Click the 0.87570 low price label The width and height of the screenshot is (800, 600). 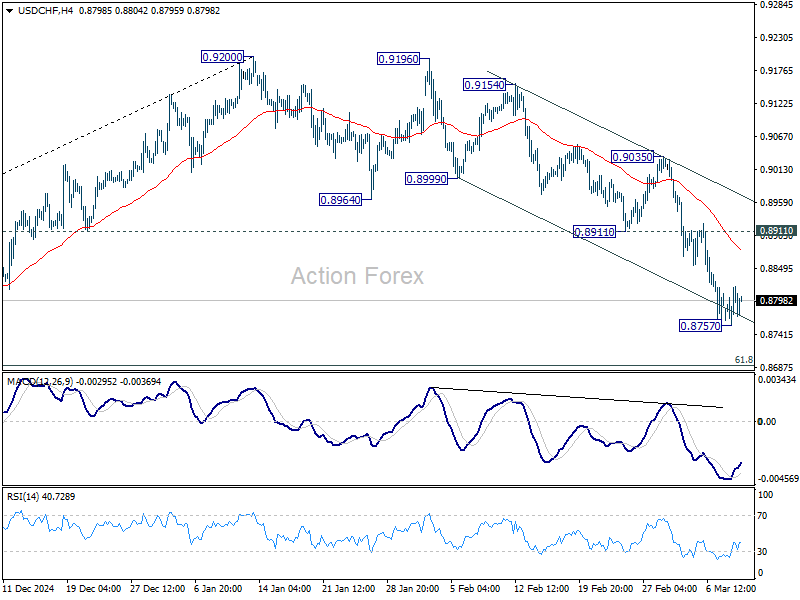point(701,326)
